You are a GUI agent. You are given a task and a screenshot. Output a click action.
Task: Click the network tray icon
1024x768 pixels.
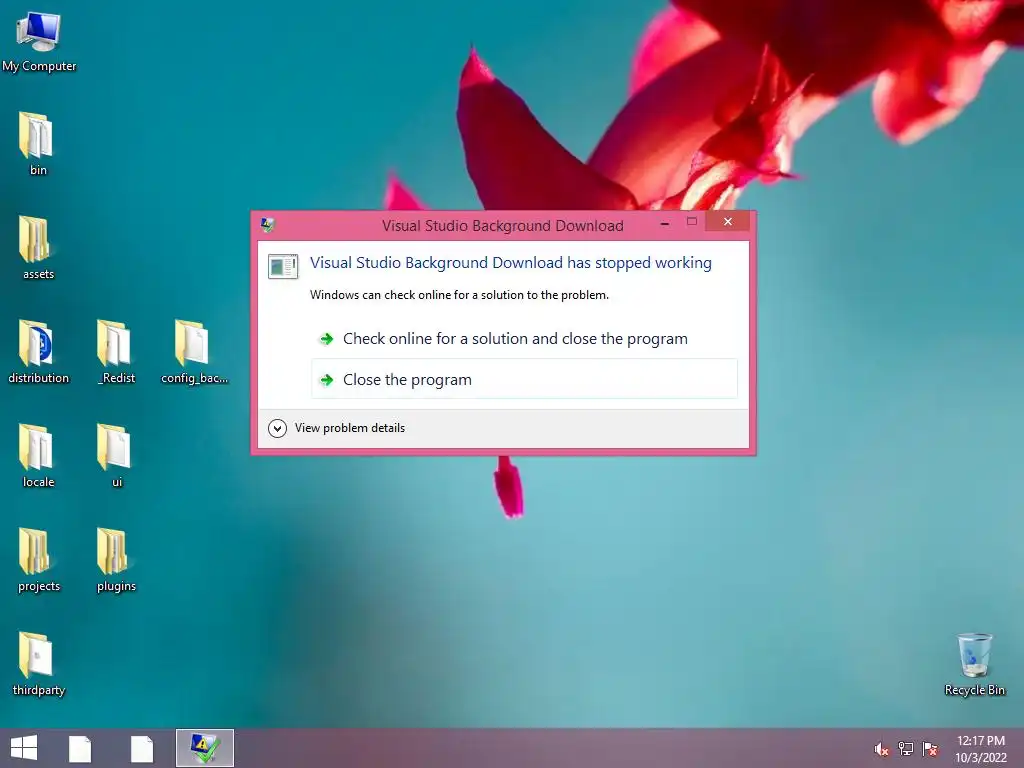click(906, 749)
